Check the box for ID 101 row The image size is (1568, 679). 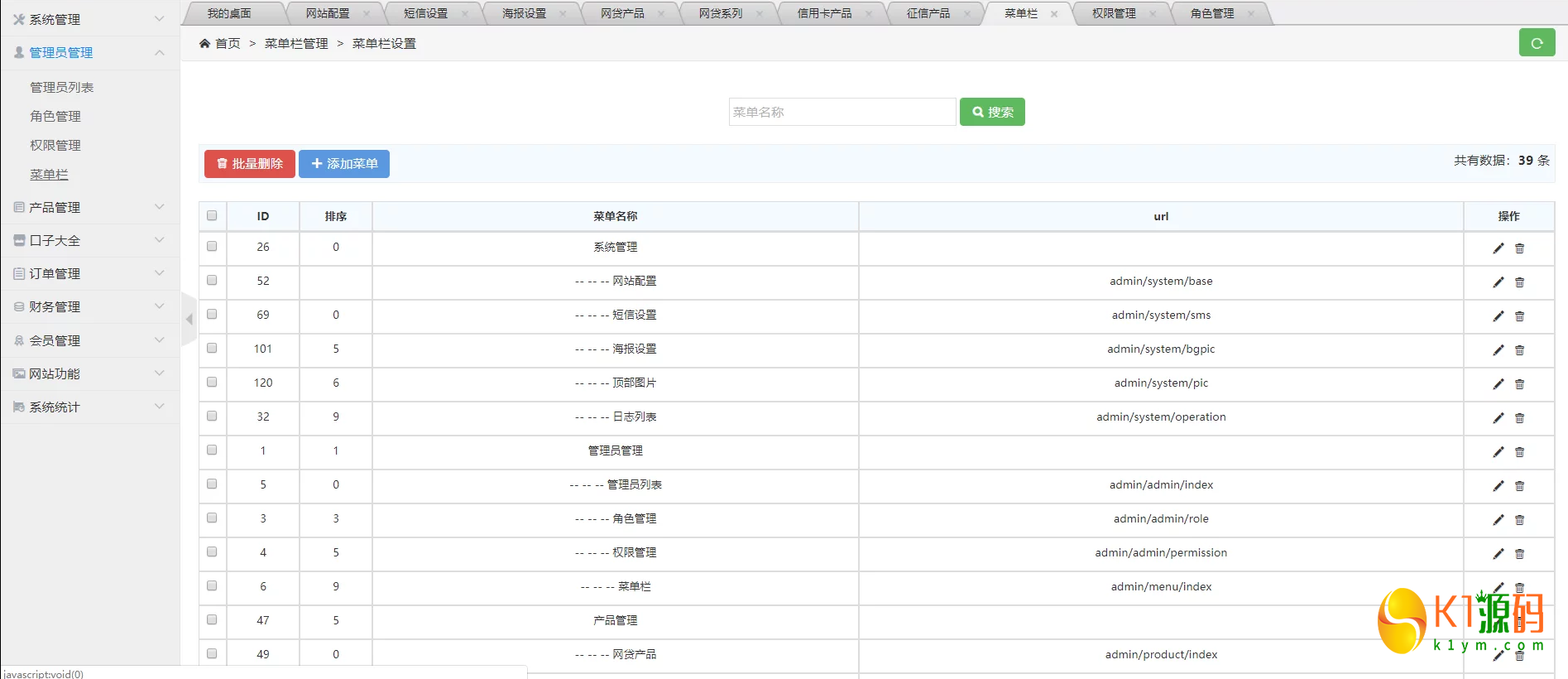[x=212, y=348]
